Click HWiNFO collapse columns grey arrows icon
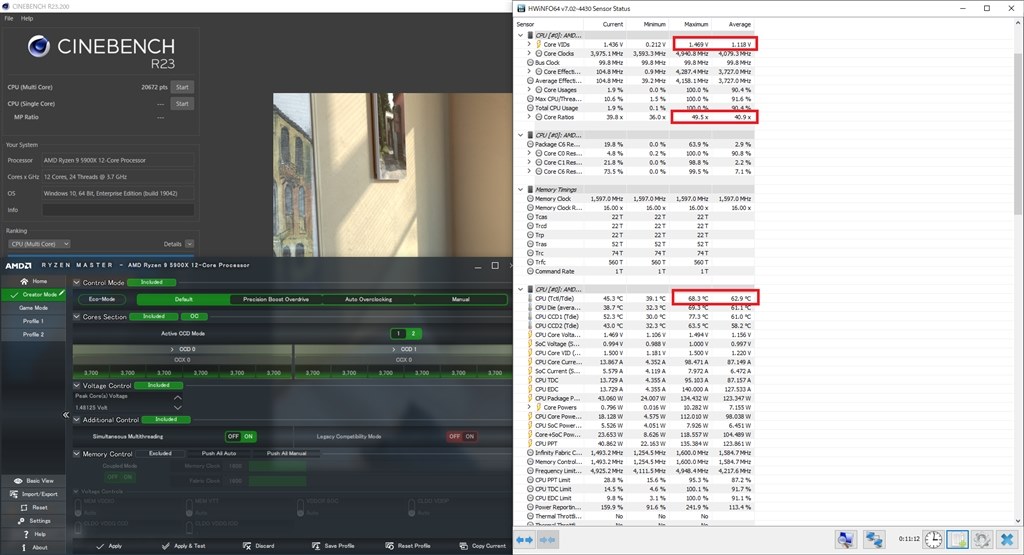Image resolution: width=1024 pixels, height=555 pixels. coord(547,540)
